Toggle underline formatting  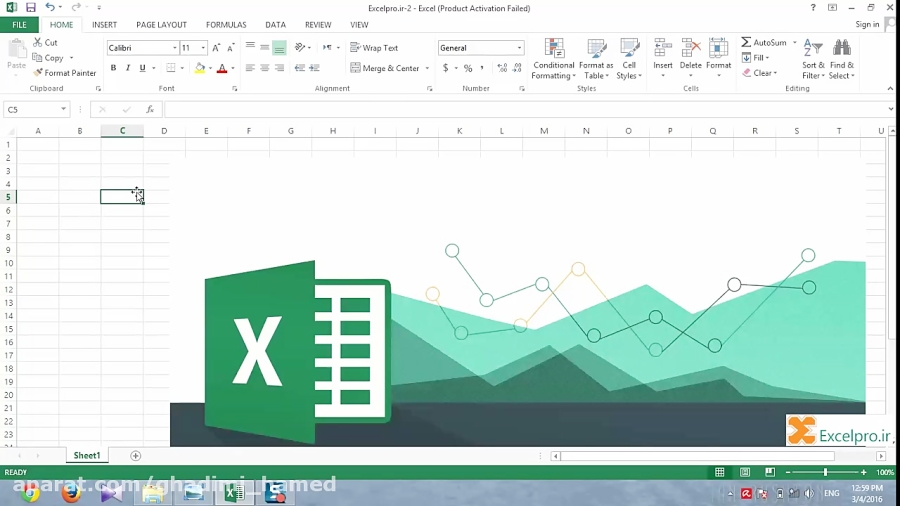click(x=142, y=68)
